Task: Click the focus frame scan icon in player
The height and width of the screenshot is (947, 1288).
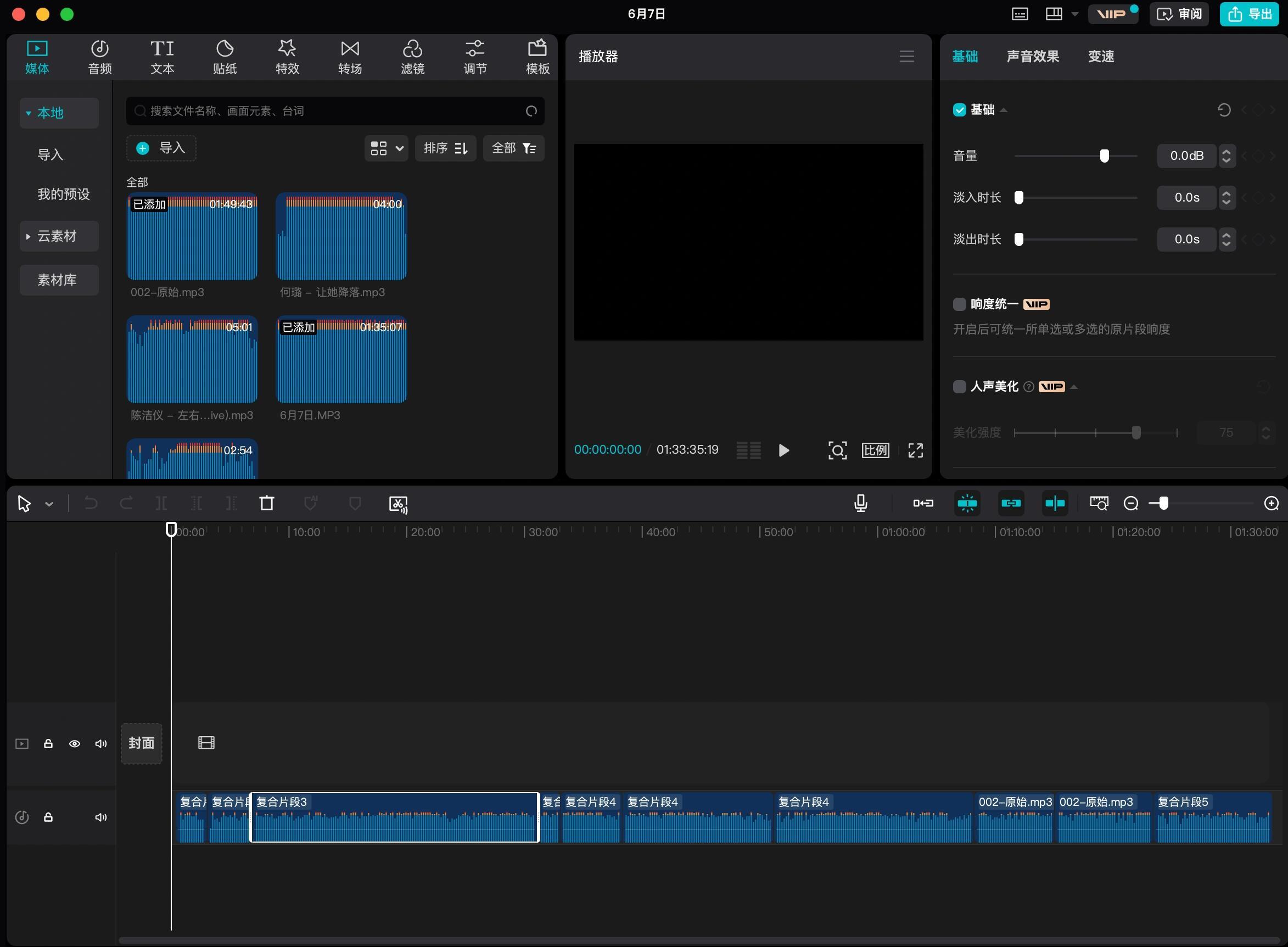Action: point(837,450)
